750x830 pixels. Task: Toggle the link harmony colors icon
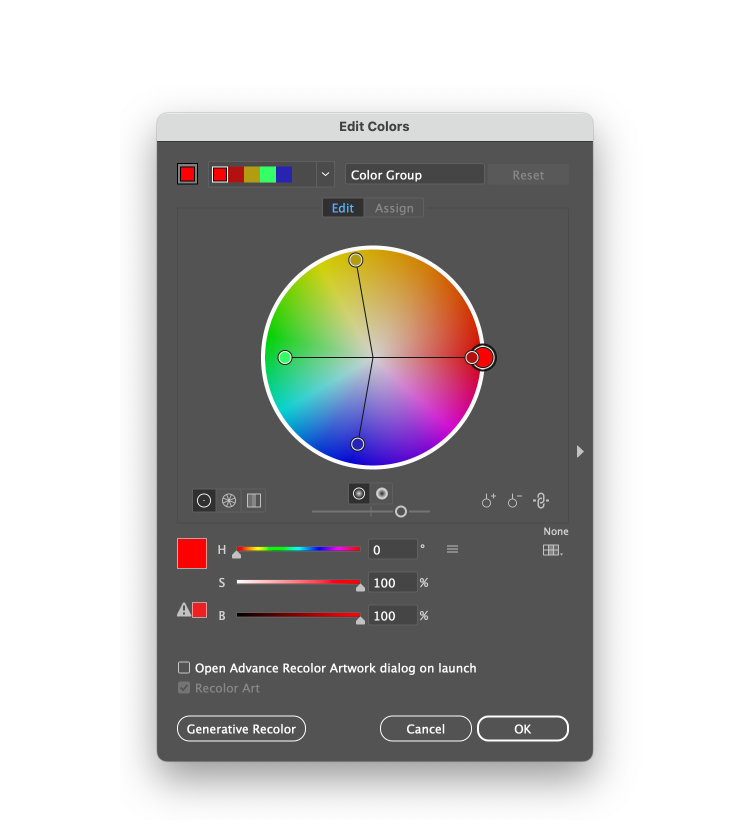pyautogui.click(x=541, y=500)
